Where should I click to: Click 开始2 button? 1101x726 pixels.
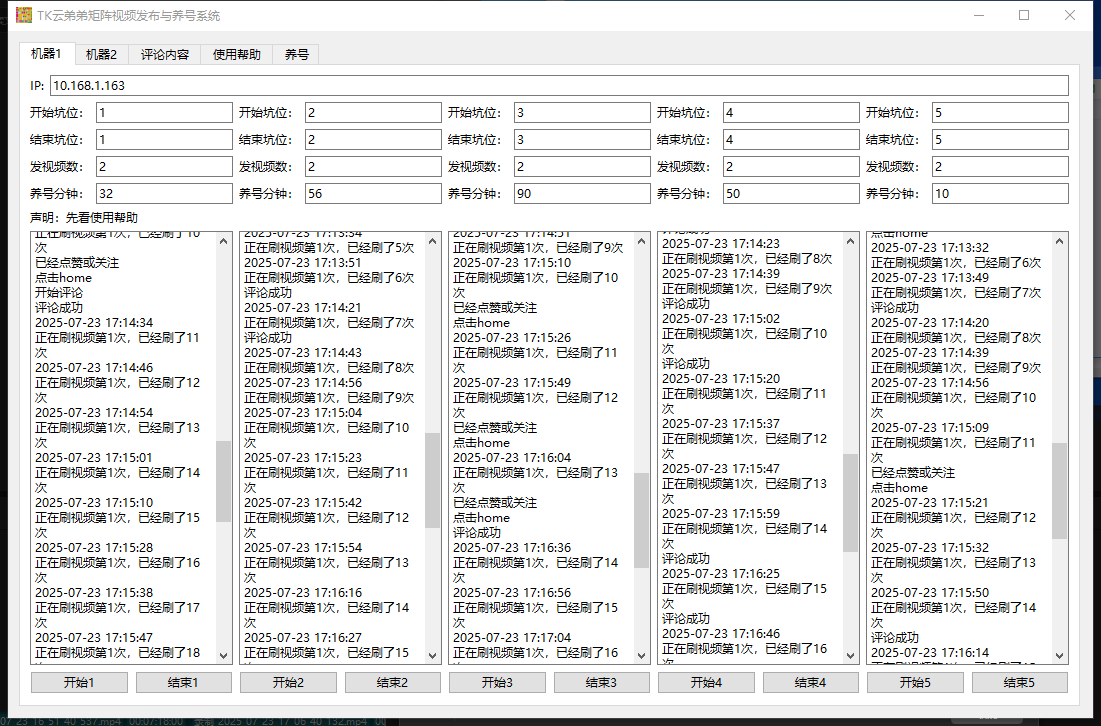click(x=288, y=682)
